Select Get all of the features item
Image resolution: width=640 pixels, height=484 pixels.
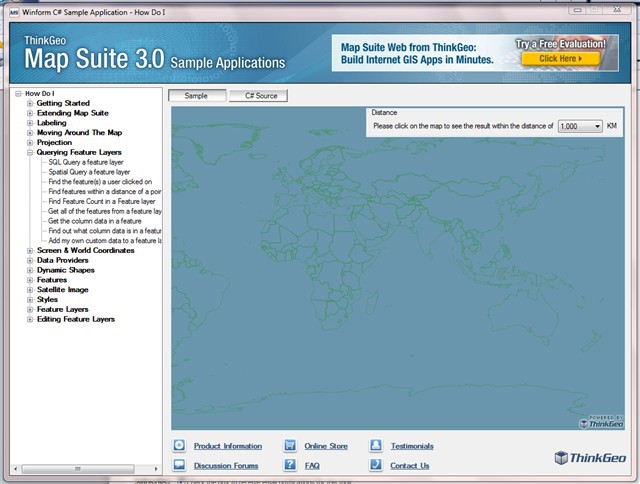tap(105, 211)
